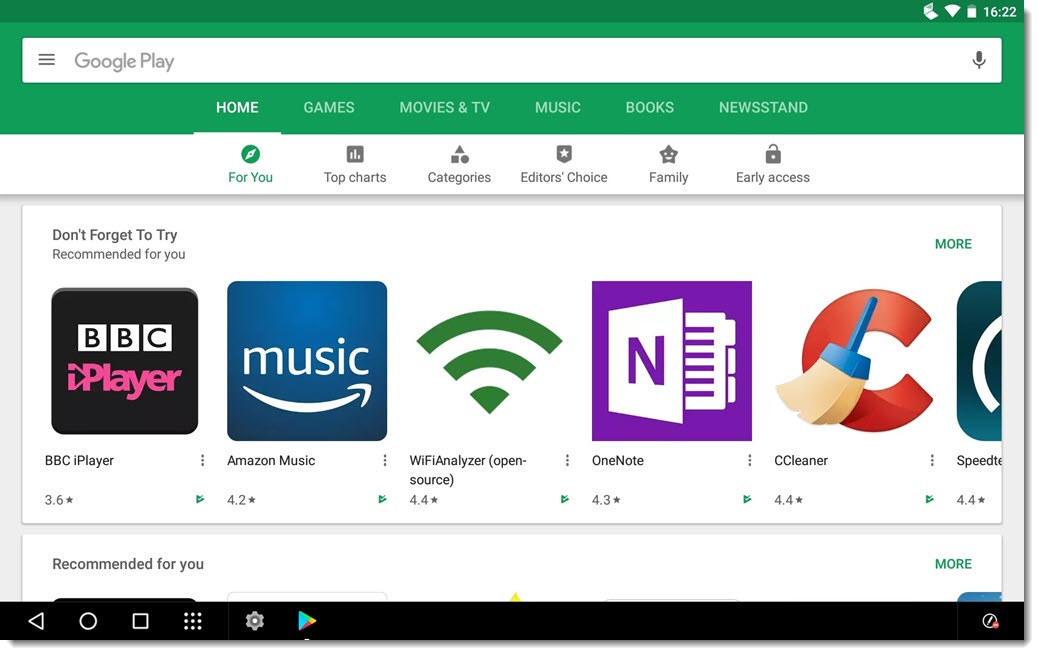The image size is (1039, 655).
Task: Open the navigation drawer hamburger menu
Action: pyautogui.click(x=46, y=60)
